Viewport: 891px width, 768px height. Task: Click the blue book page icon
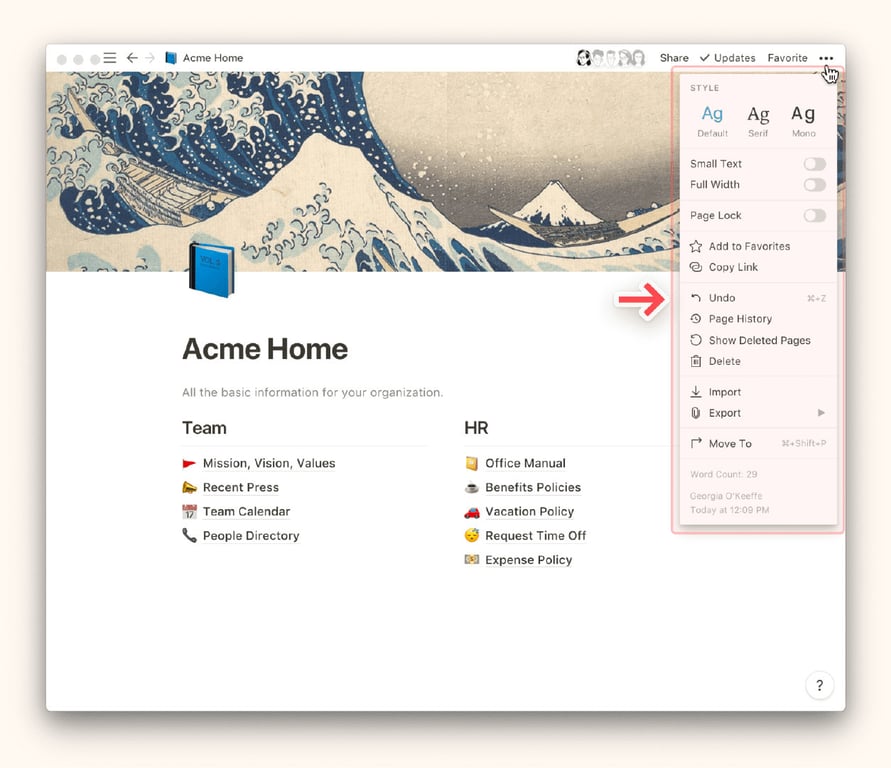(211, 270)
